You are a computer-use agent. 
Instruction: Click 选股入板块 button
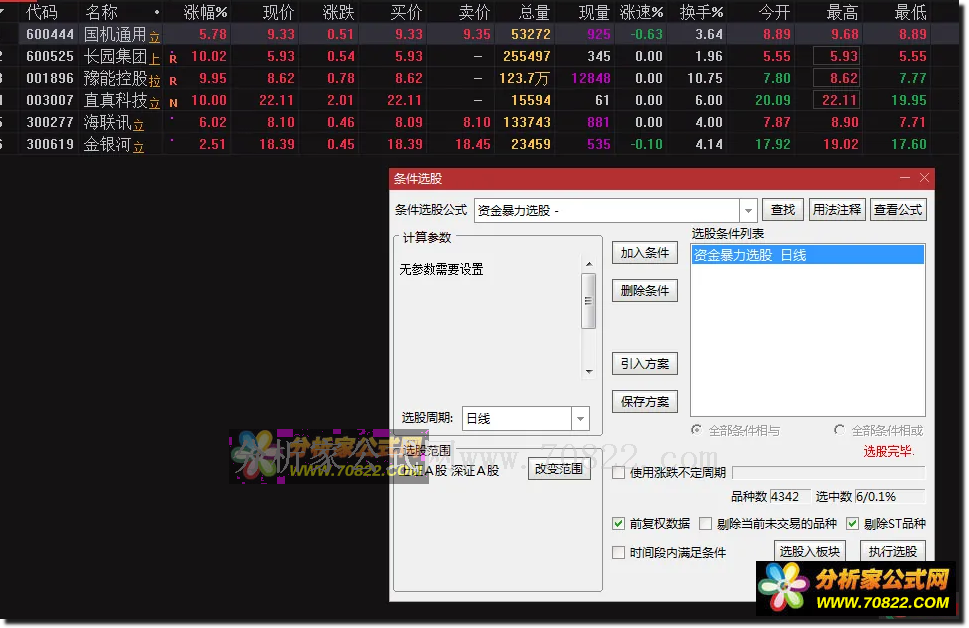point(810,551)
